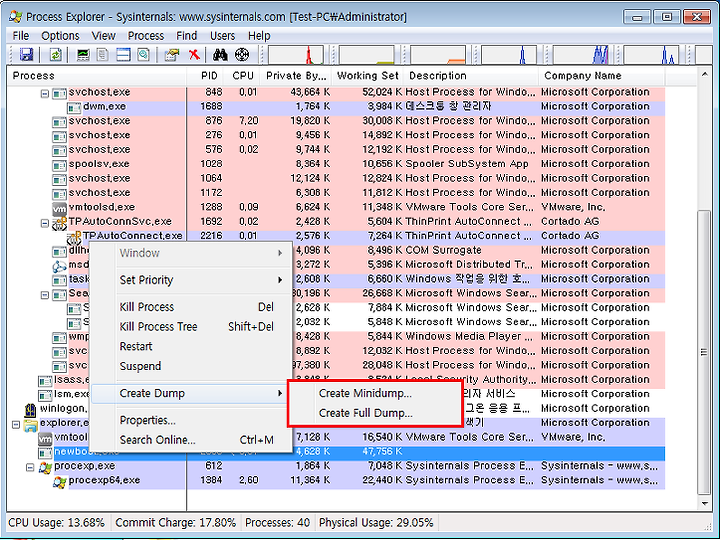Click the yellow commit history mini graph
Image resolution: width=720 pixels, height=540 pixels.
pyautogui.click(x=366, y=55)
